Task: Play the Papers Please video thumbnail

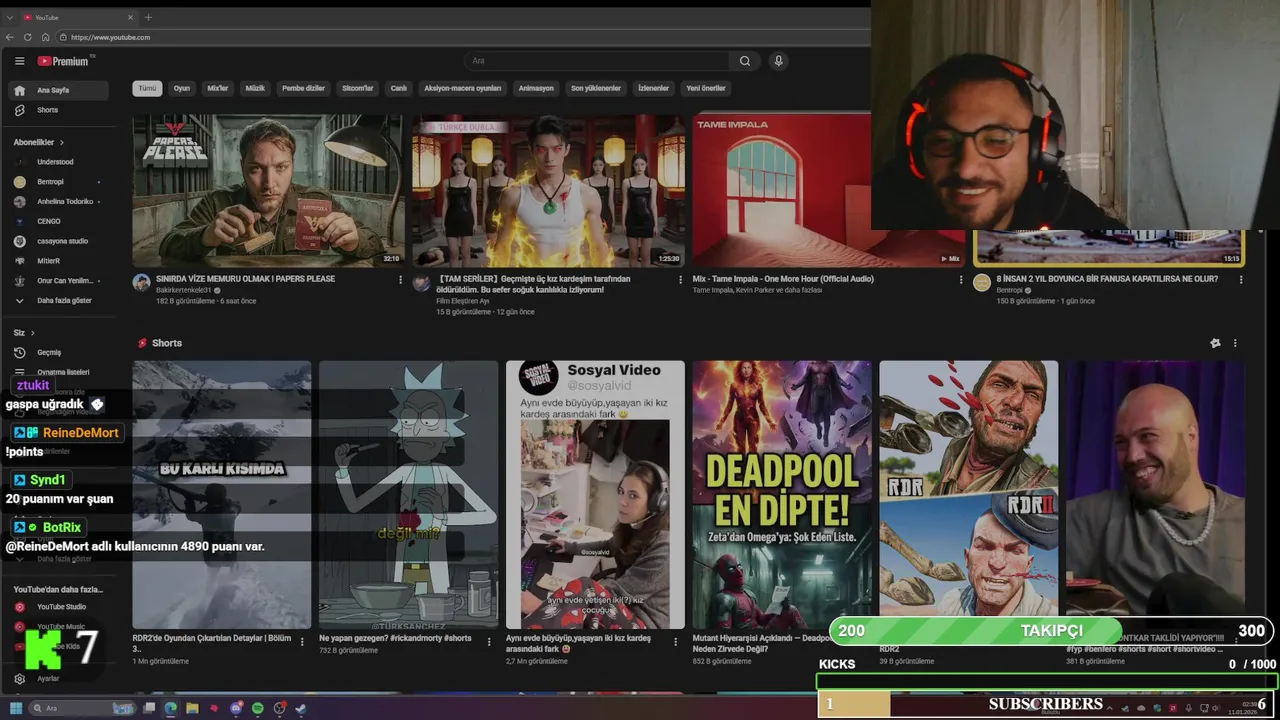Action: click(268, 190)
